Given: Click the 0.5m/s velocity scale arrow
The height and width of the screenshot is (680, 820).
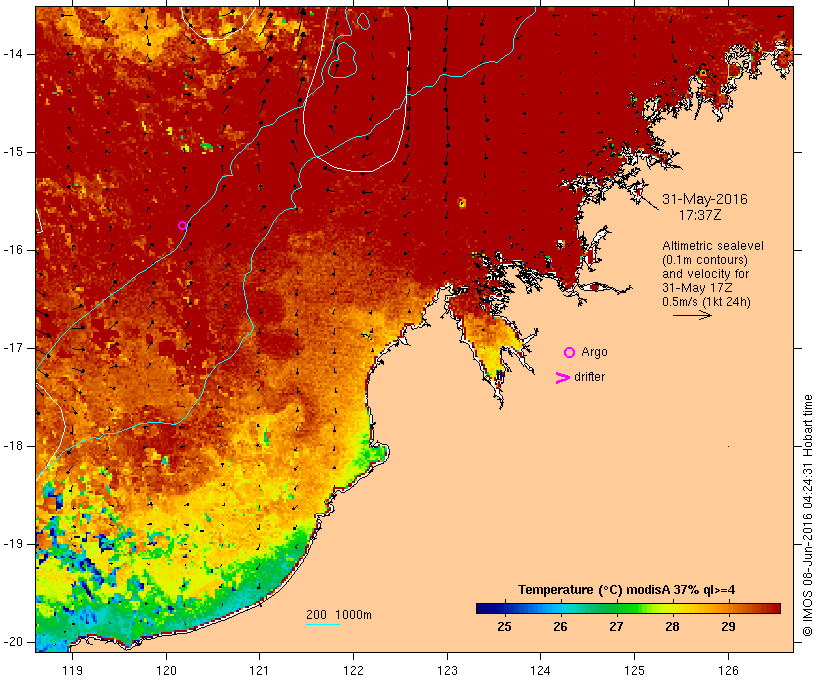Looking at the screenshot, I should [692, 315].
